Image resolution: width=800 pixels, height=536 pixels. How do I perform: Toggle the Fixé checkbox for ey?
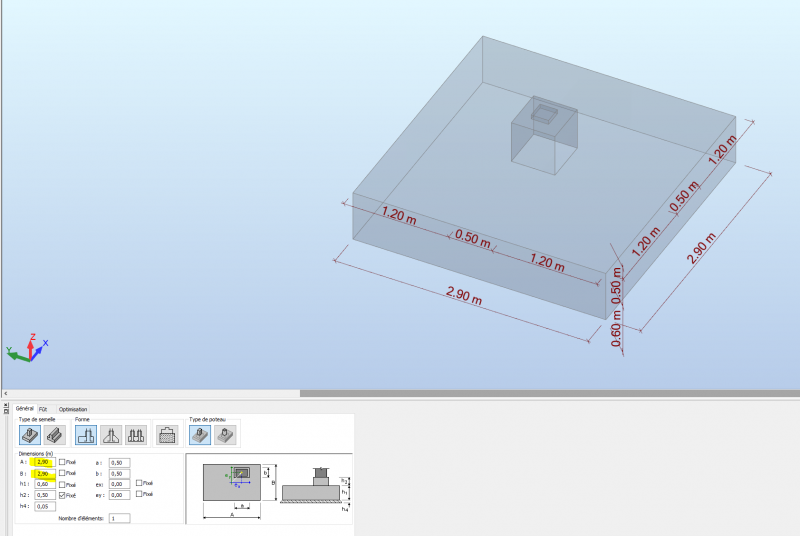click(x=139, y=494)
